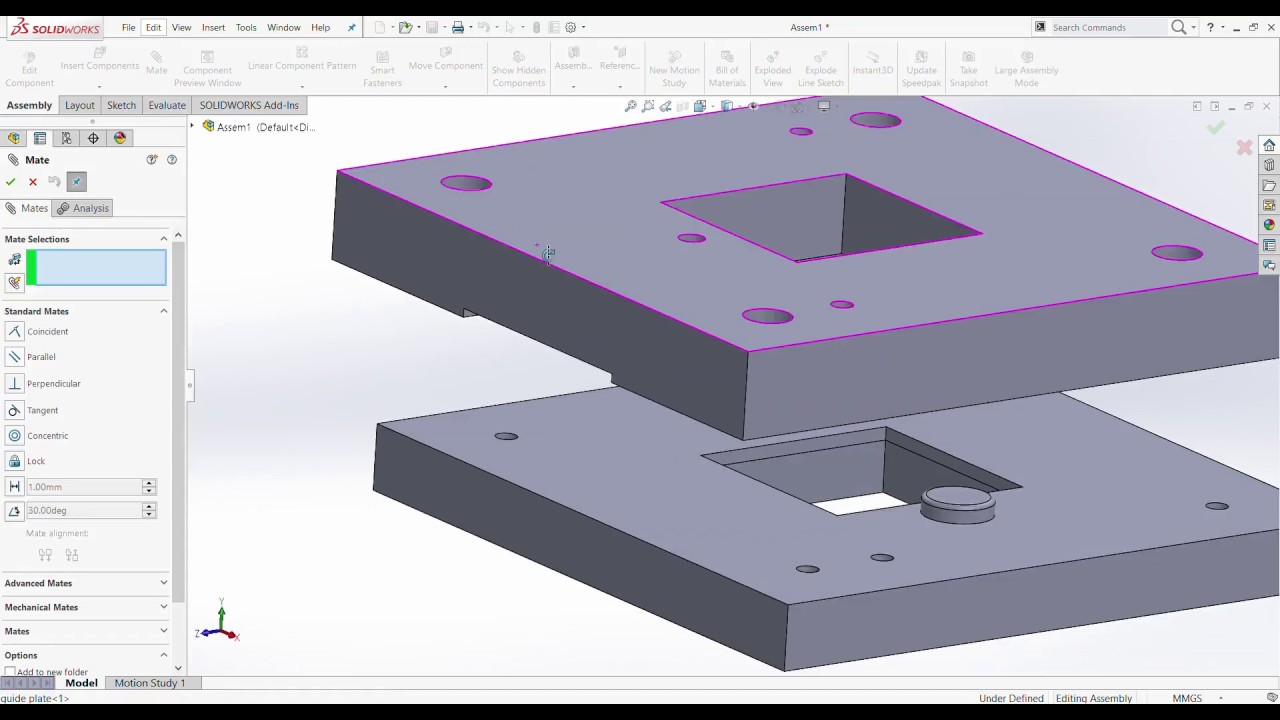Click the Mate help question icon
The width and height of the screenshot is (1280, 720).
click(x=172, y=160)
